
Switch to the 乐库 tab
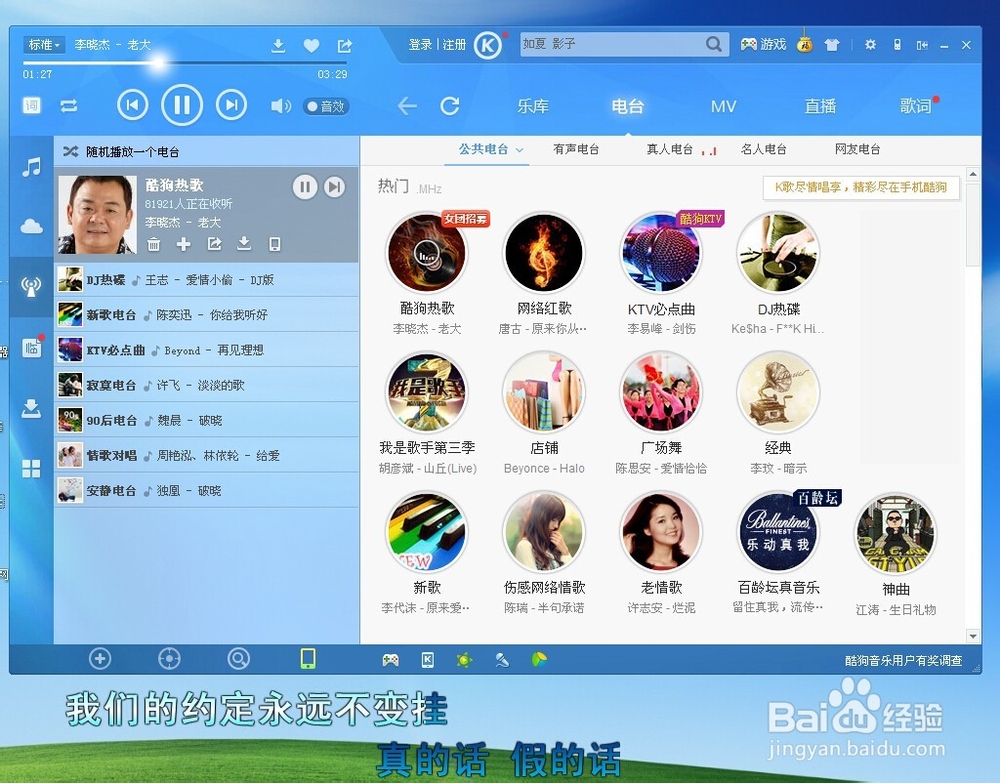(533, 106)
